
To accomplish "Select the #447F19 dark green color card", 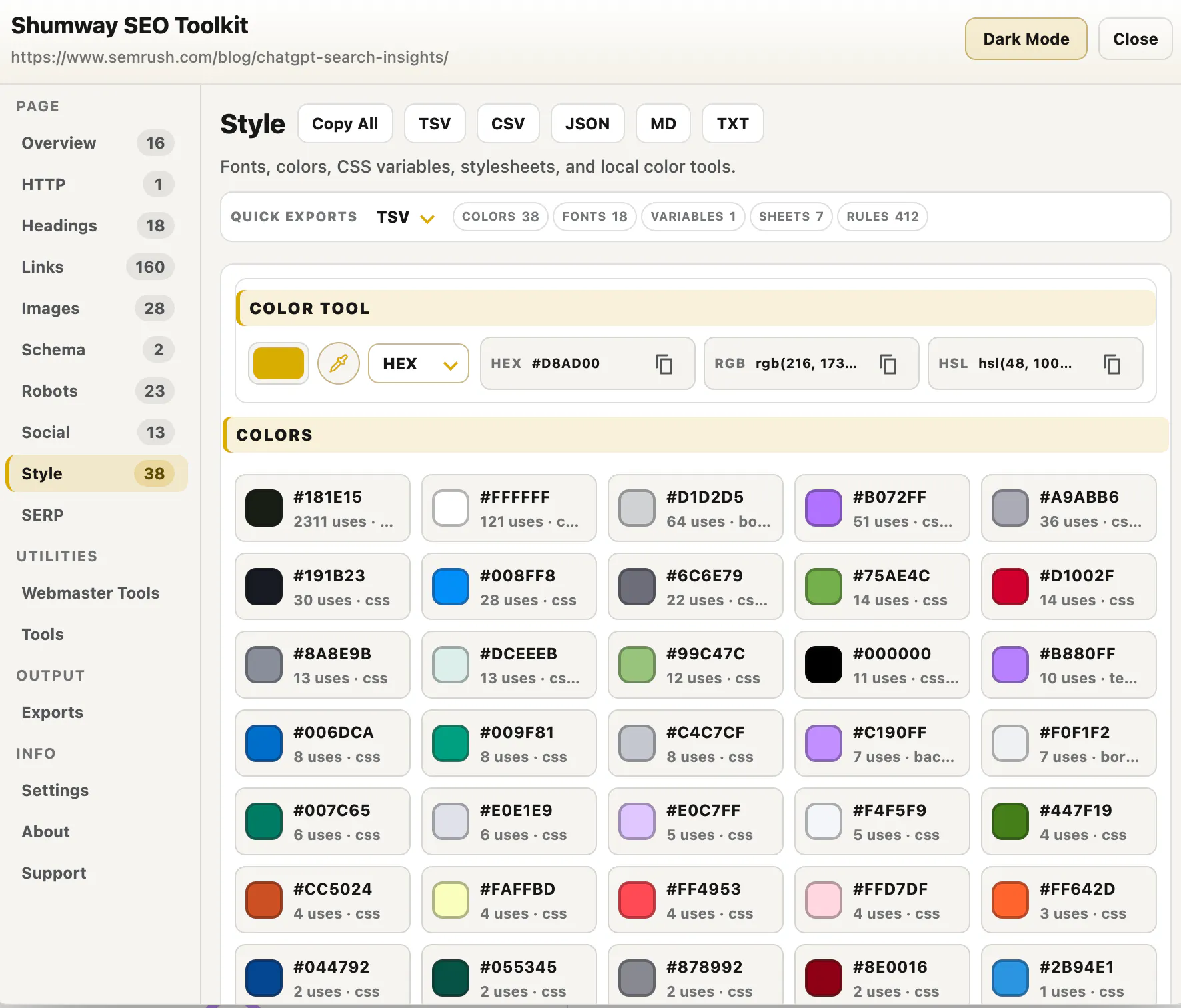I will 1069,821.
